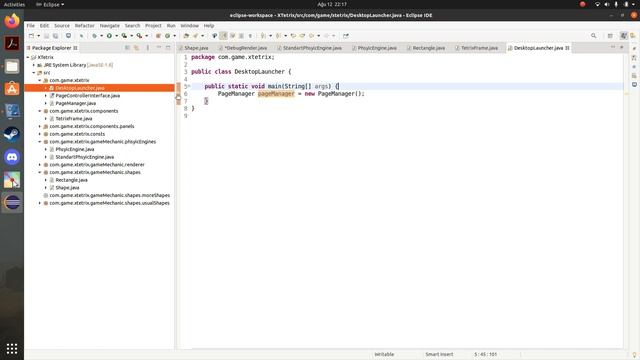Maximize the Package Explorer view
The width and height of the screenshot is (640, 360).
168,48
